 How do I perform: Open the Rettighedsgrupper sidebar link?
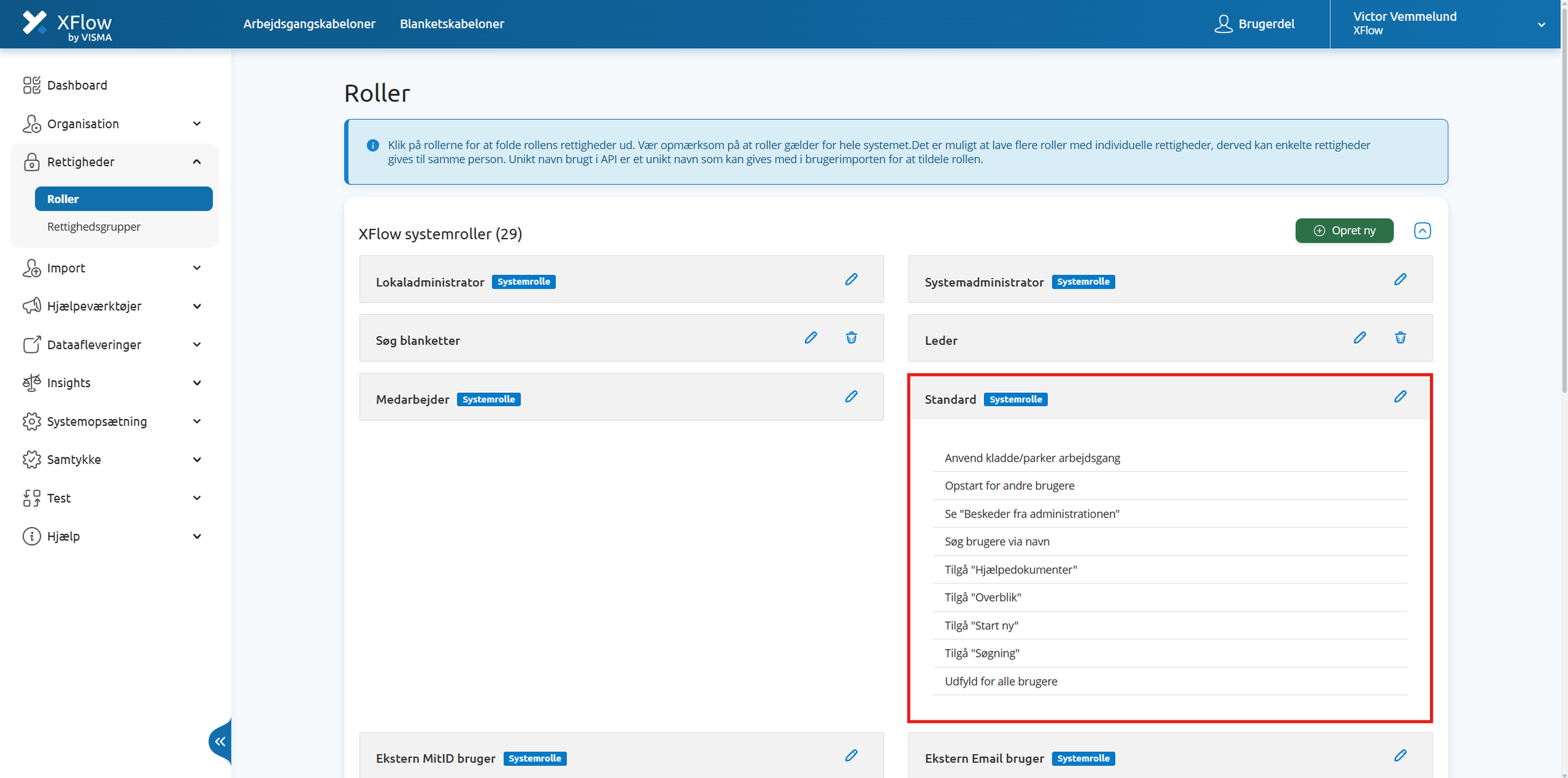click(x=94, y=226)
